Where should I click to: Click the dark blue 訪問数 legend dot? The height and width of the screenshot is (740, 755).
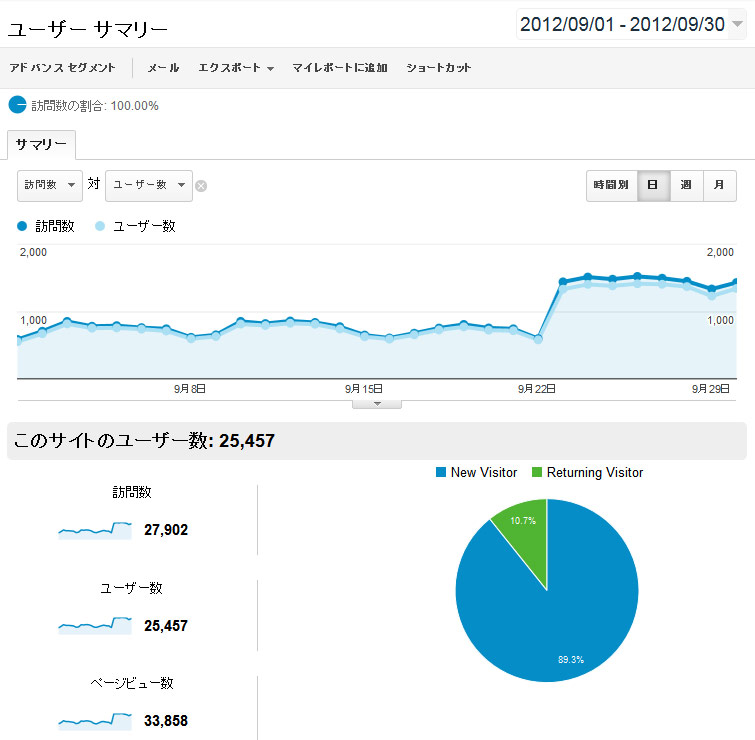(x=23, y=226)
